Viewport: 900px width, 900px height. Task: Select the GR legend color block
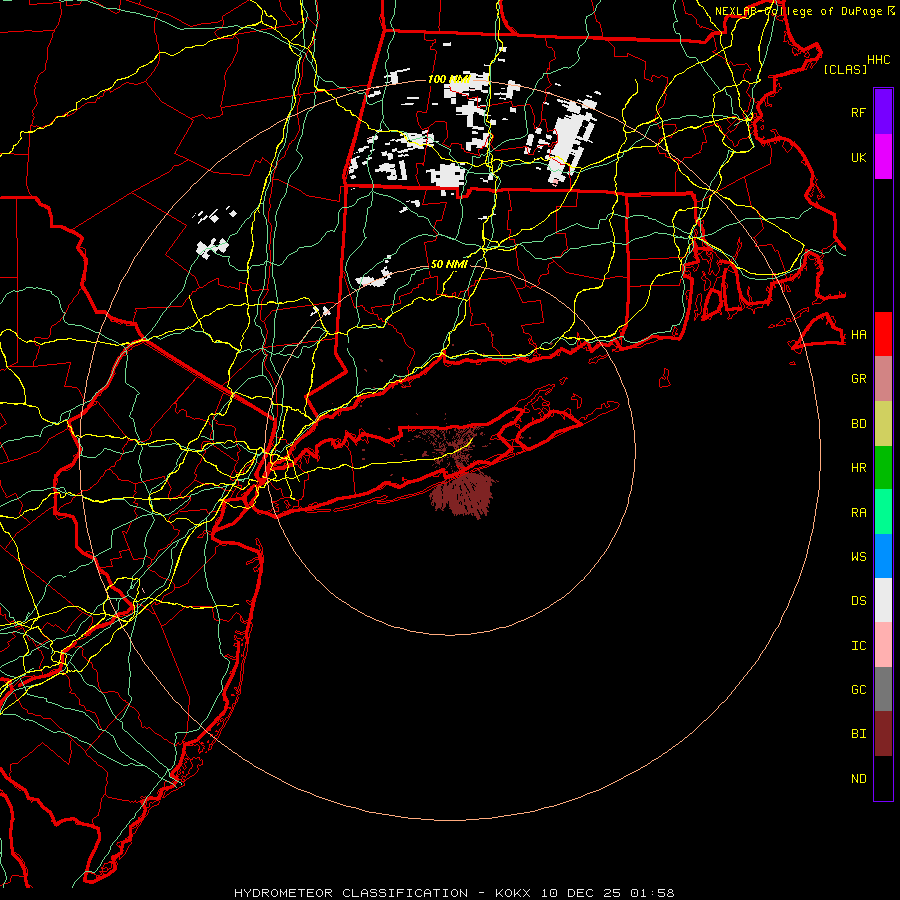point(883,378)
